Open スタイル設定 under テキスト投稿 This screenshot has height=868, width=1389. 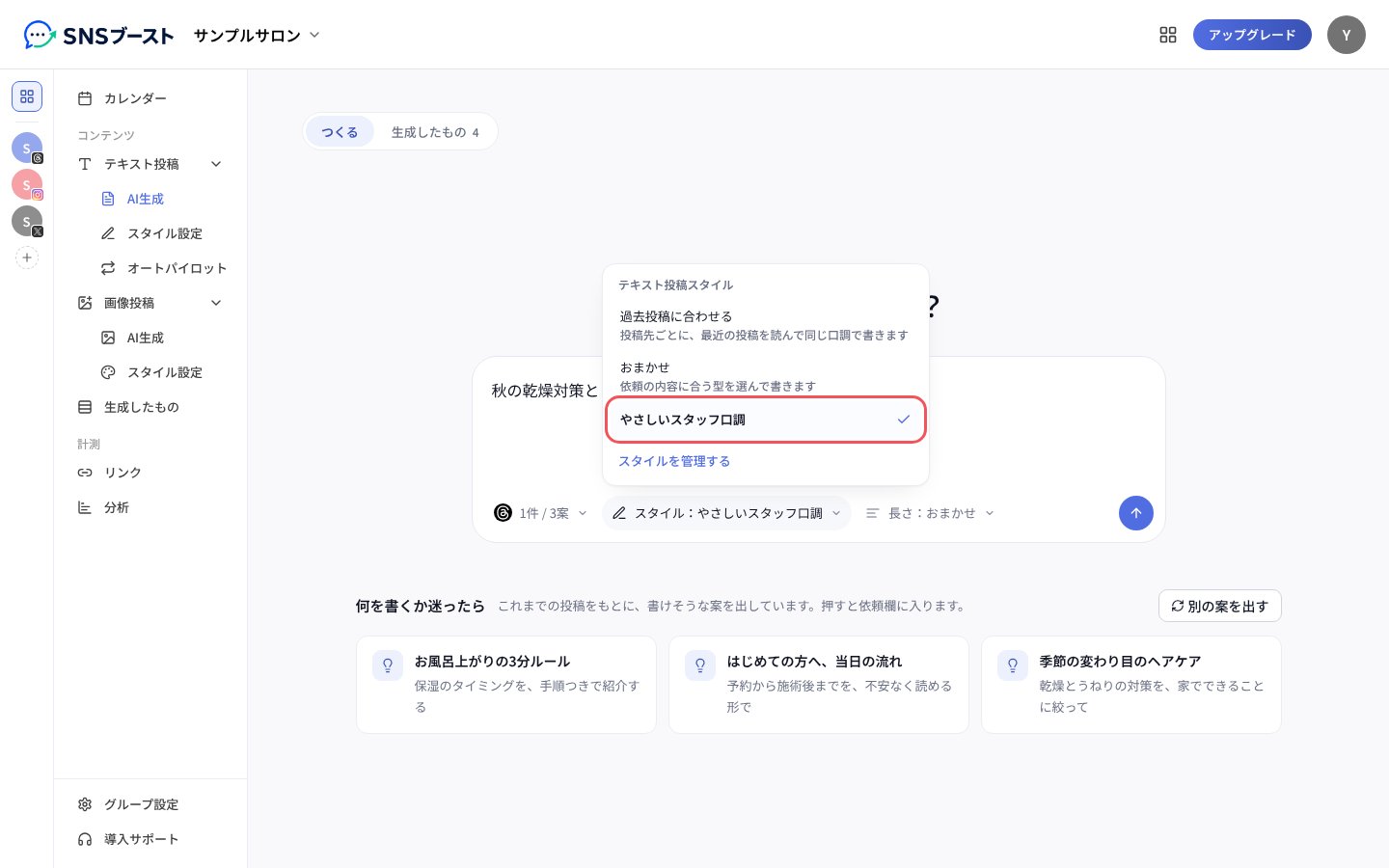click(162, 233)
